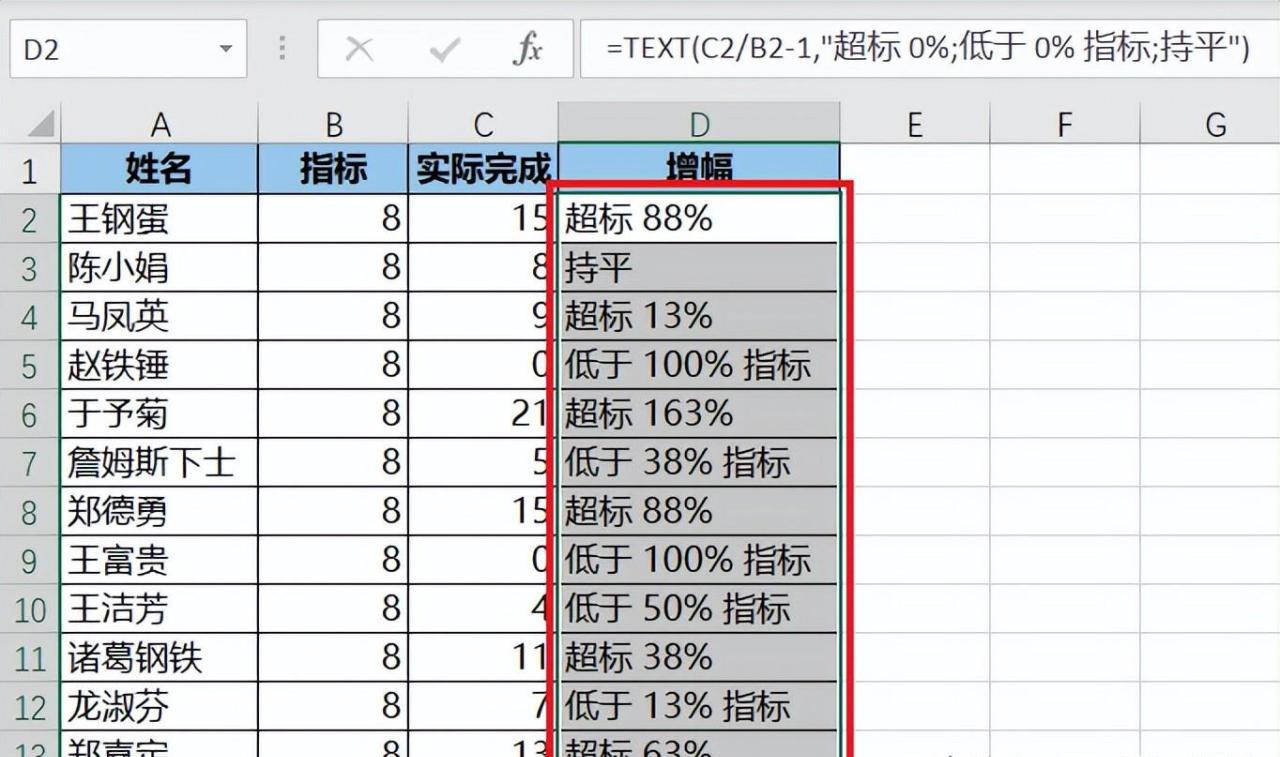Click cell containing 陈小娟

coord(160,267)
